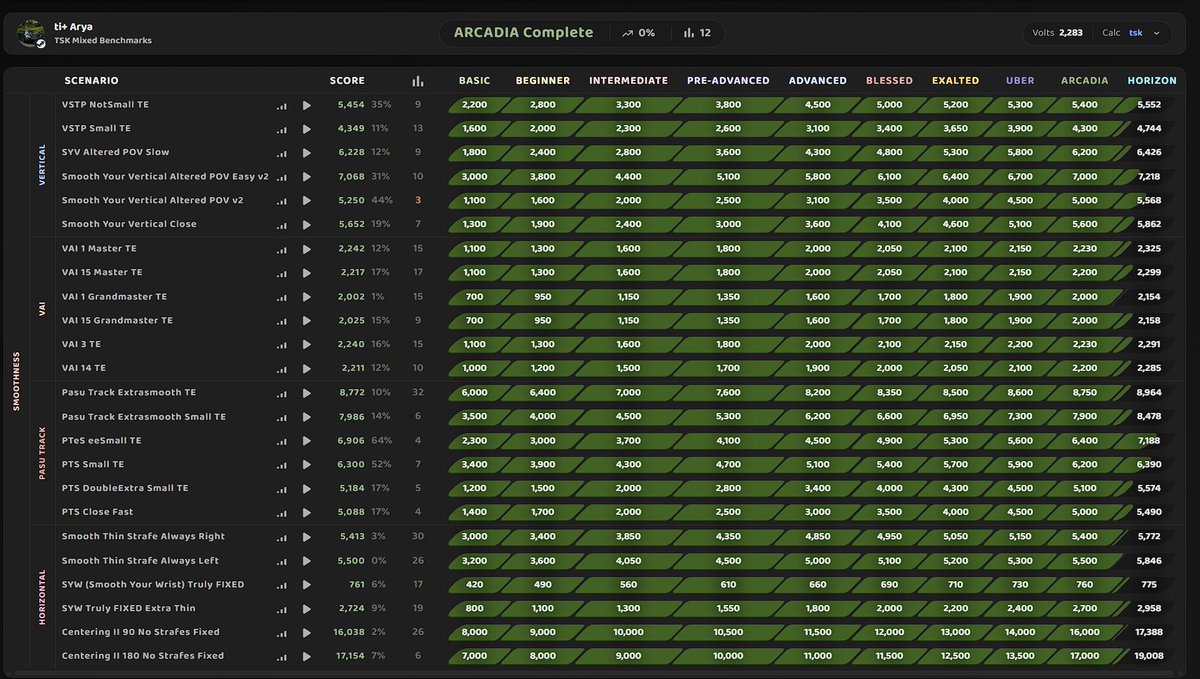The height and width of the screenshot is (679, 1200).
Task: Play SYW Truly FIXED Extra Thin scenario
Action: tap(306, 609)
